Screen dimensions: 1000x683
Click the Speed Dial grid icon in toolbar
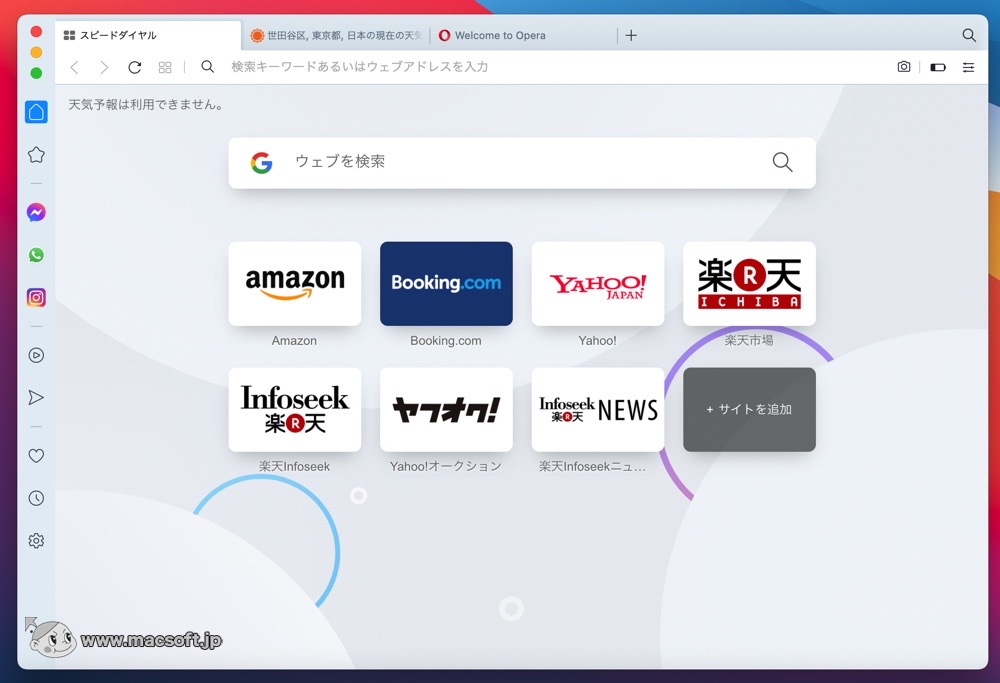(165, 67)
